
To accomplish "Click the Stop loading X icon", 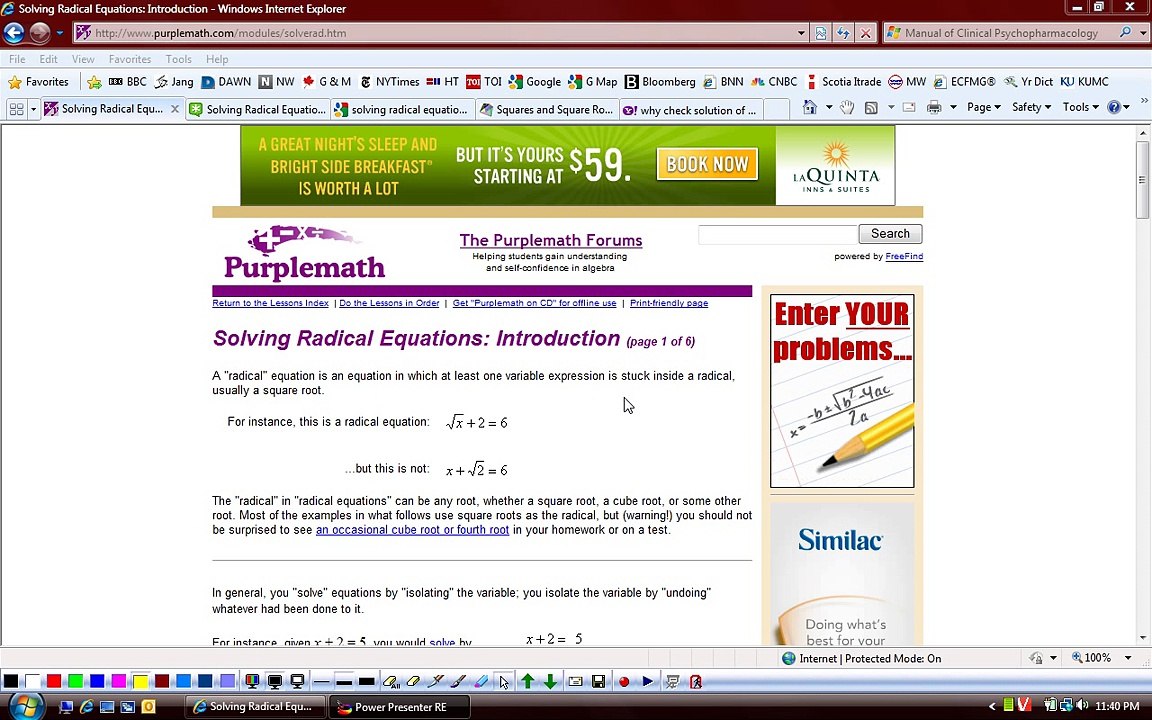I will 865,33.
